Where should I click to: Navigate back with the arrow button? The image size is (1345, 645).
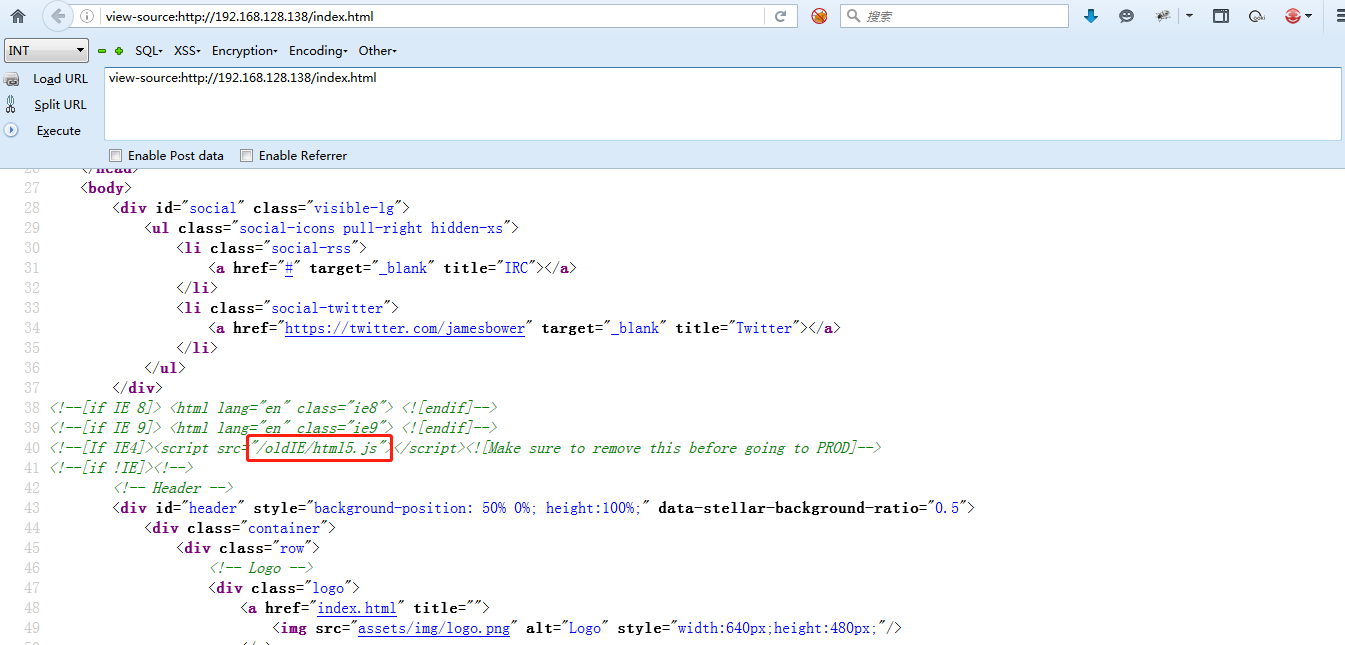(58, 16)
